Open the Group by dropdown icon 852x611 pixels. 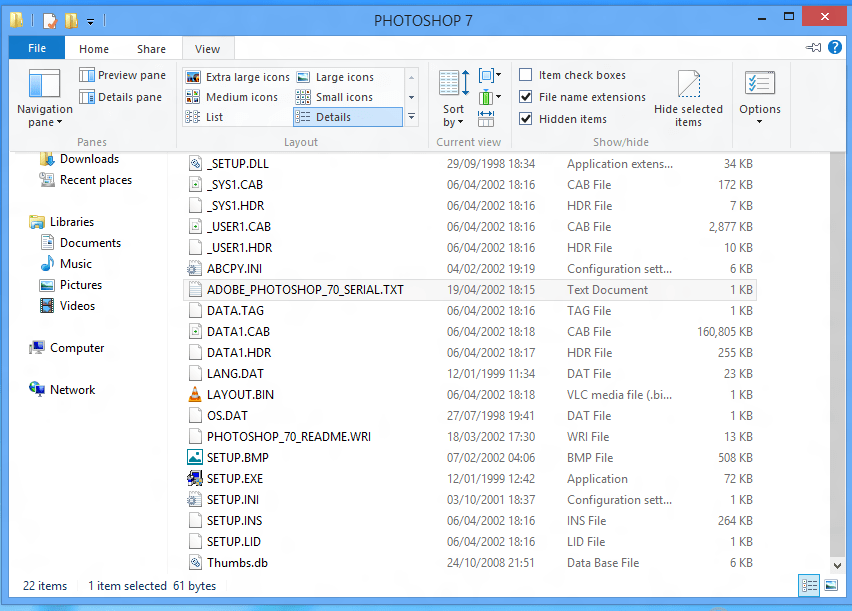(490, 75)
